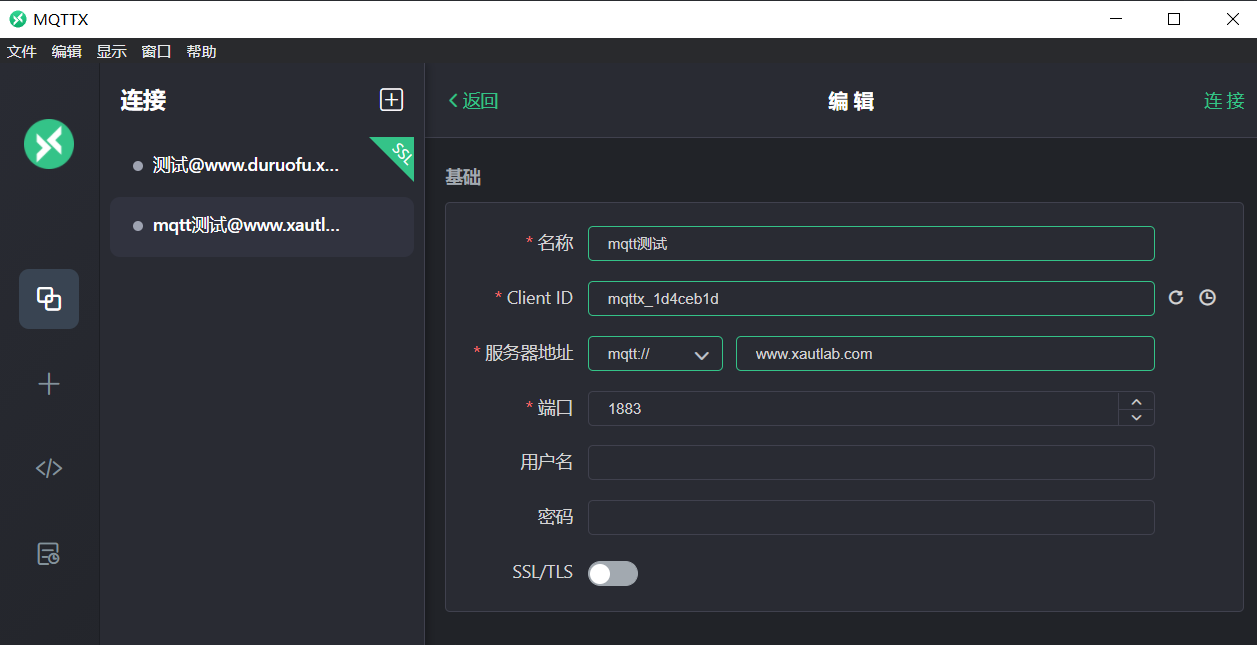Viewport: 1257px width, 645px height.
Task: Click the 密码 input field
Action: pos(870,518)
